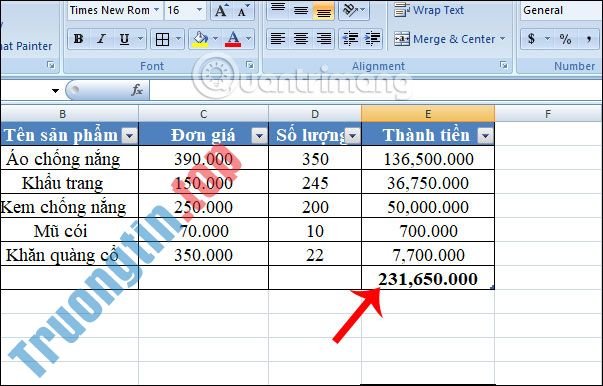This screenshot has height=386, width=603.
Task: Toggle Bold formatting
Action: (x=78, y=39)
